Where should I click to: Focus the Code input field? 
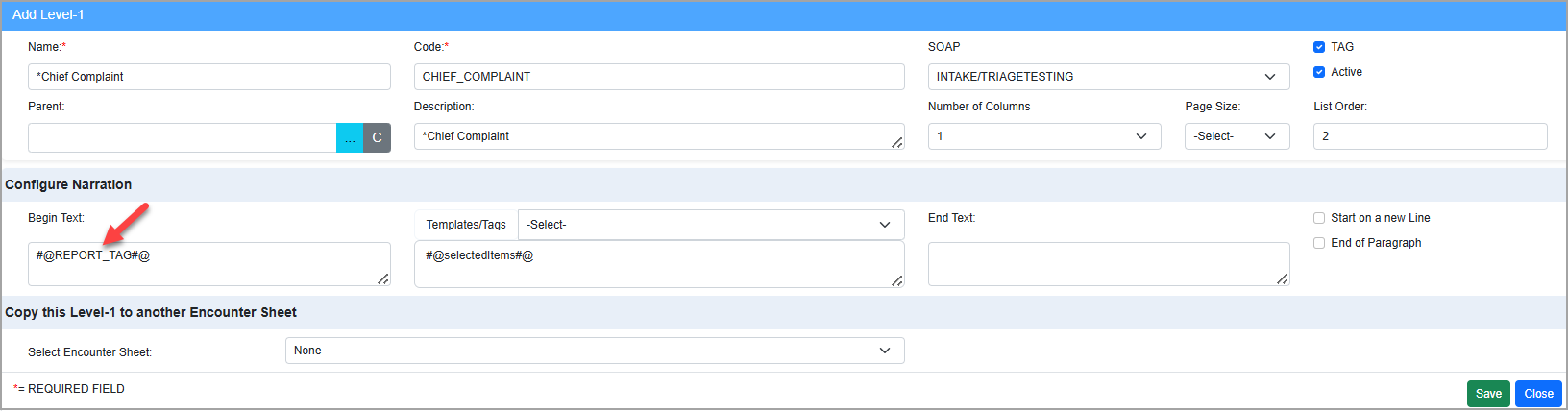[x=658, y=77]
